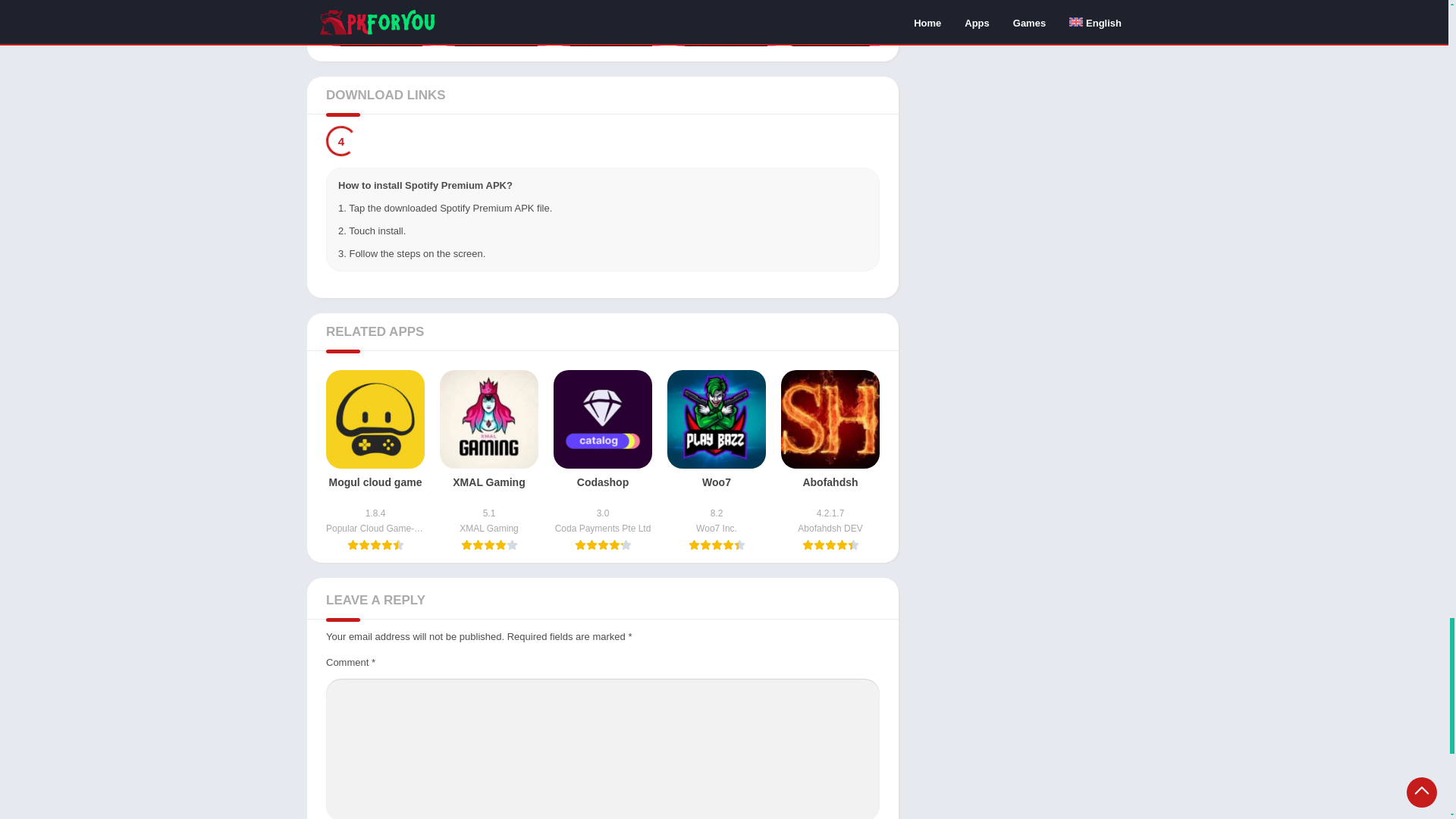The width and height of the screenshot is (1456, 819).
Task: Click '1. Tap the downloaded Spotify Premium APK file.' line
Action: pyautogui.click(x=445, y=209)
